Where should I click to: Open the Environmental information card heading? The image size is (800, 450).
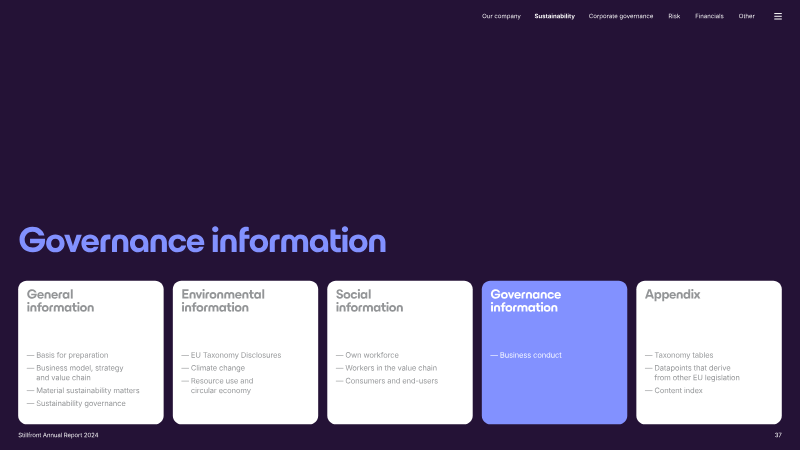click(223, 301)
